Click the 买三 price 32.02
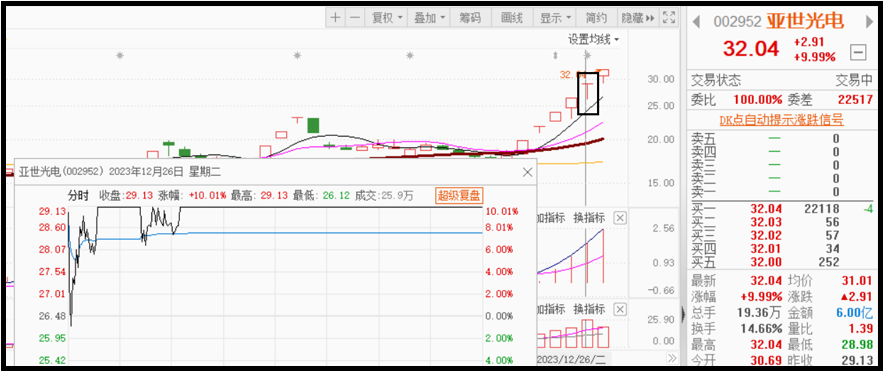This screenshot has width=883, height=371. tap(766, 235)
